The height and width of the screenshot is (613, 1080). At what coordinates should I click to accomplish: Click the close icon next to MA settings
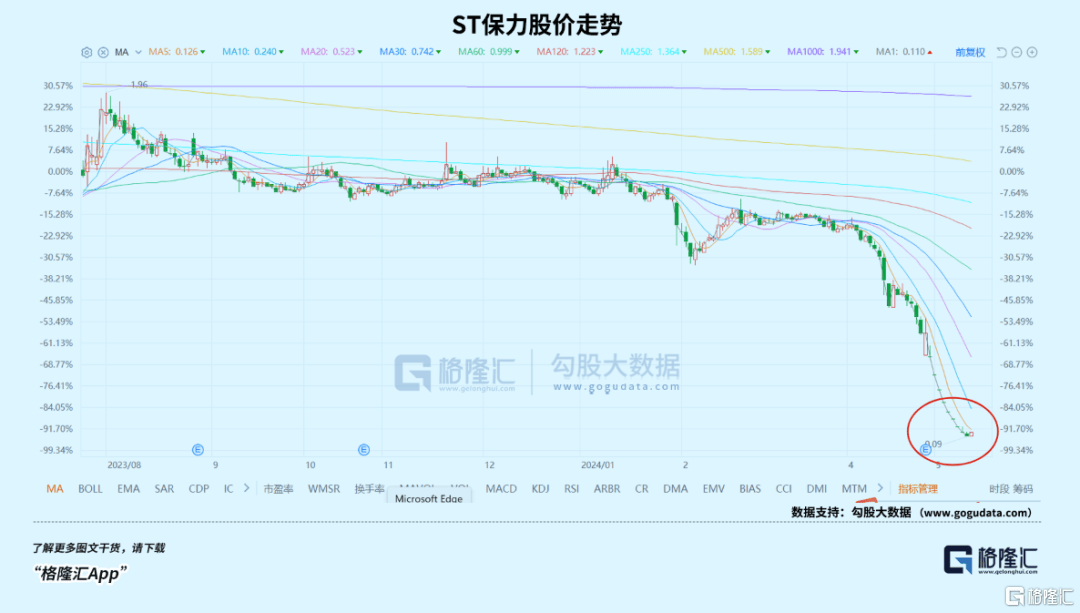click(x=103, y=52)
